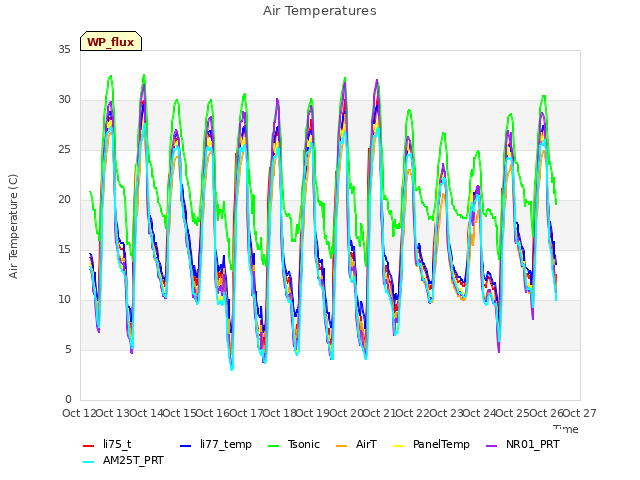
Task: Click the Time x-axis title
Action: [566, 429]
